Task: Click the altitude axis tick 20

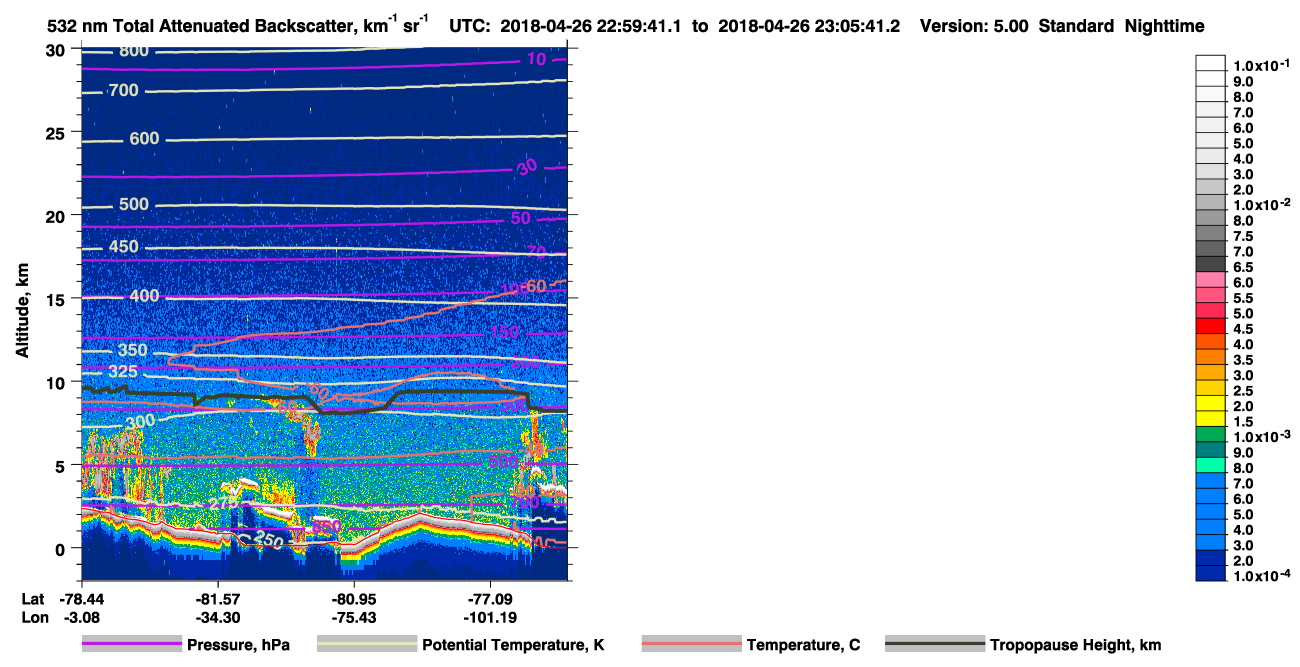Action: pyautogui.click(x=57, y=216)
